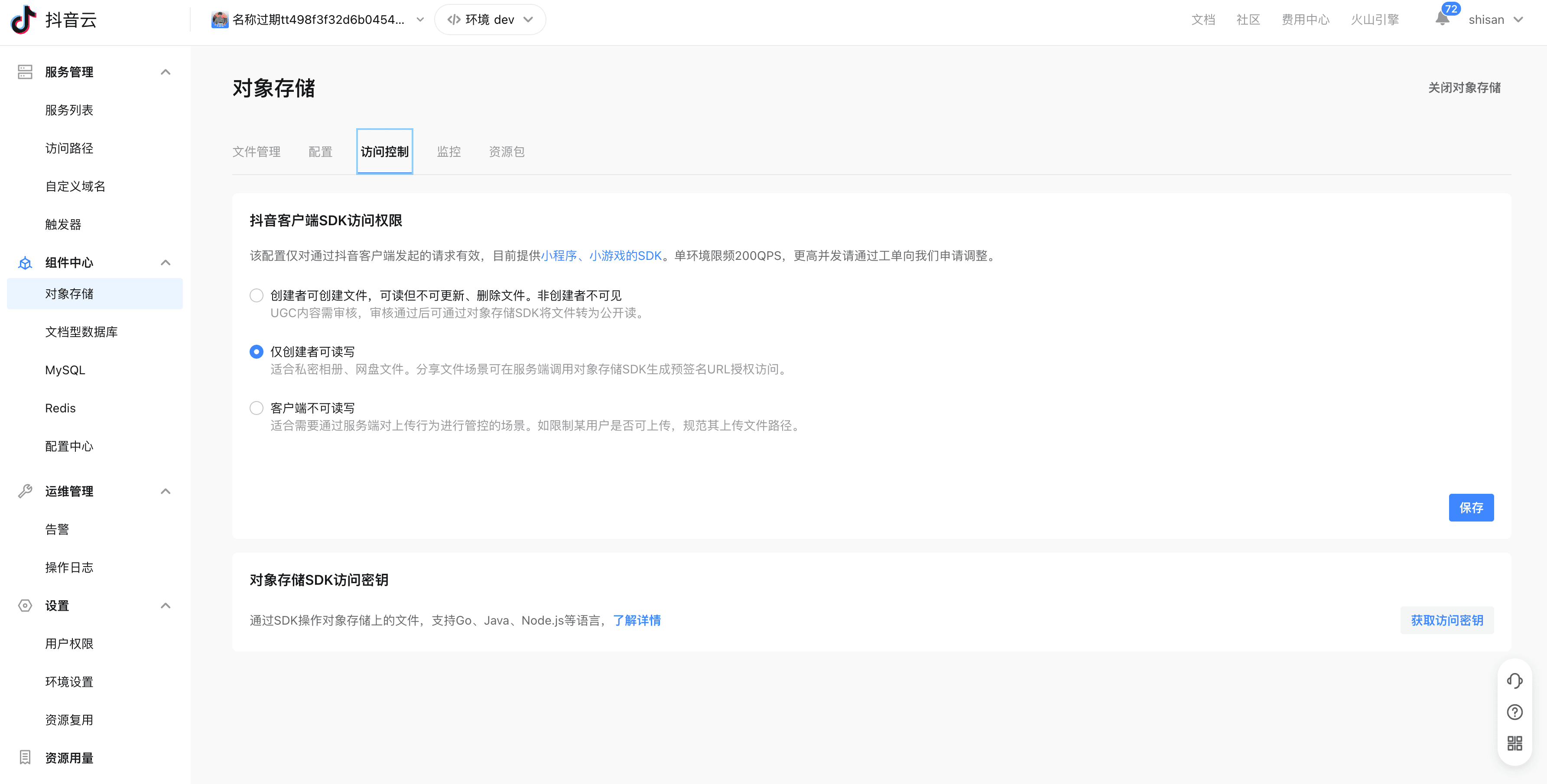Open the app name dropdown chevron
Image resolution: width=1547 pixels, height=784 pixels.
[x=420, y=20]
